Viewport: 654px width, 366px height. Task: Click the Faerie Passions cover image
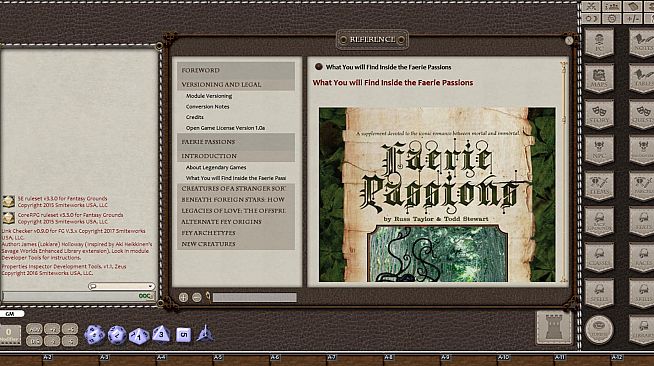[437, 195]
